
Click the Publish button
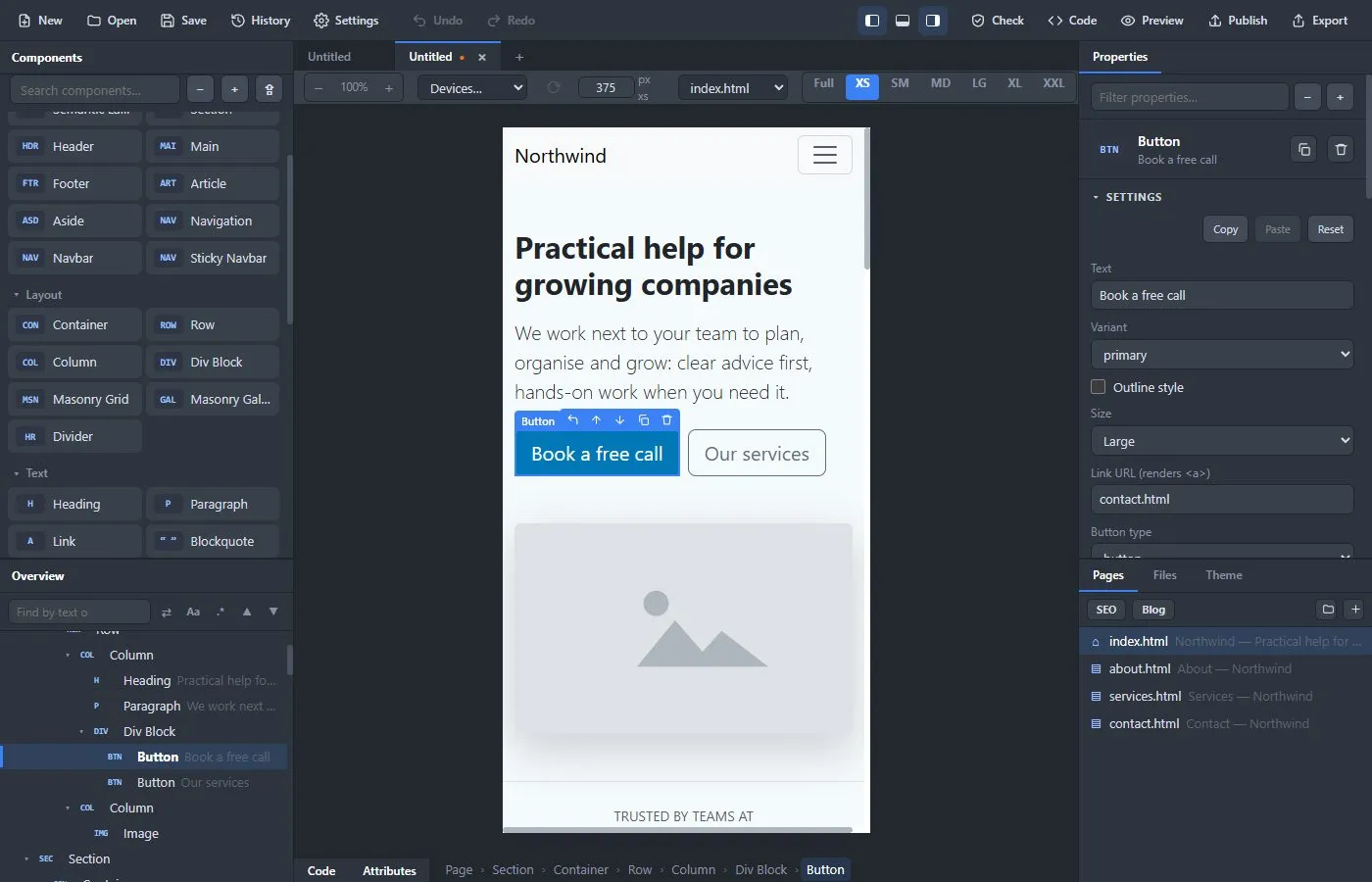(x=1238, y=21)
